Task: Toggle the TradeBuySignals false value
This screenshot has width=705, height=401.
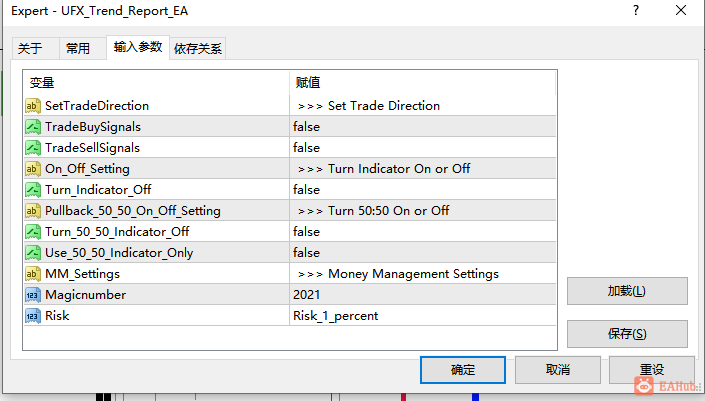Action: (x=423, y=127)
